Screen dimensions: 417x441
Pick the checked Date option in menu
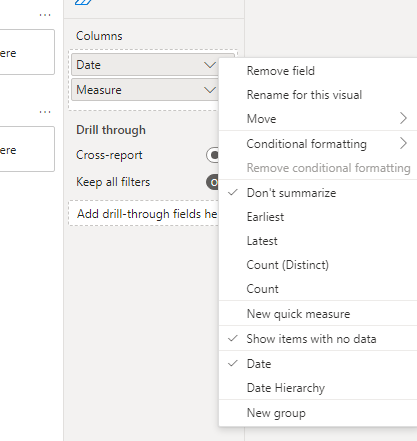pyautogui.click(x=318, y=364)
